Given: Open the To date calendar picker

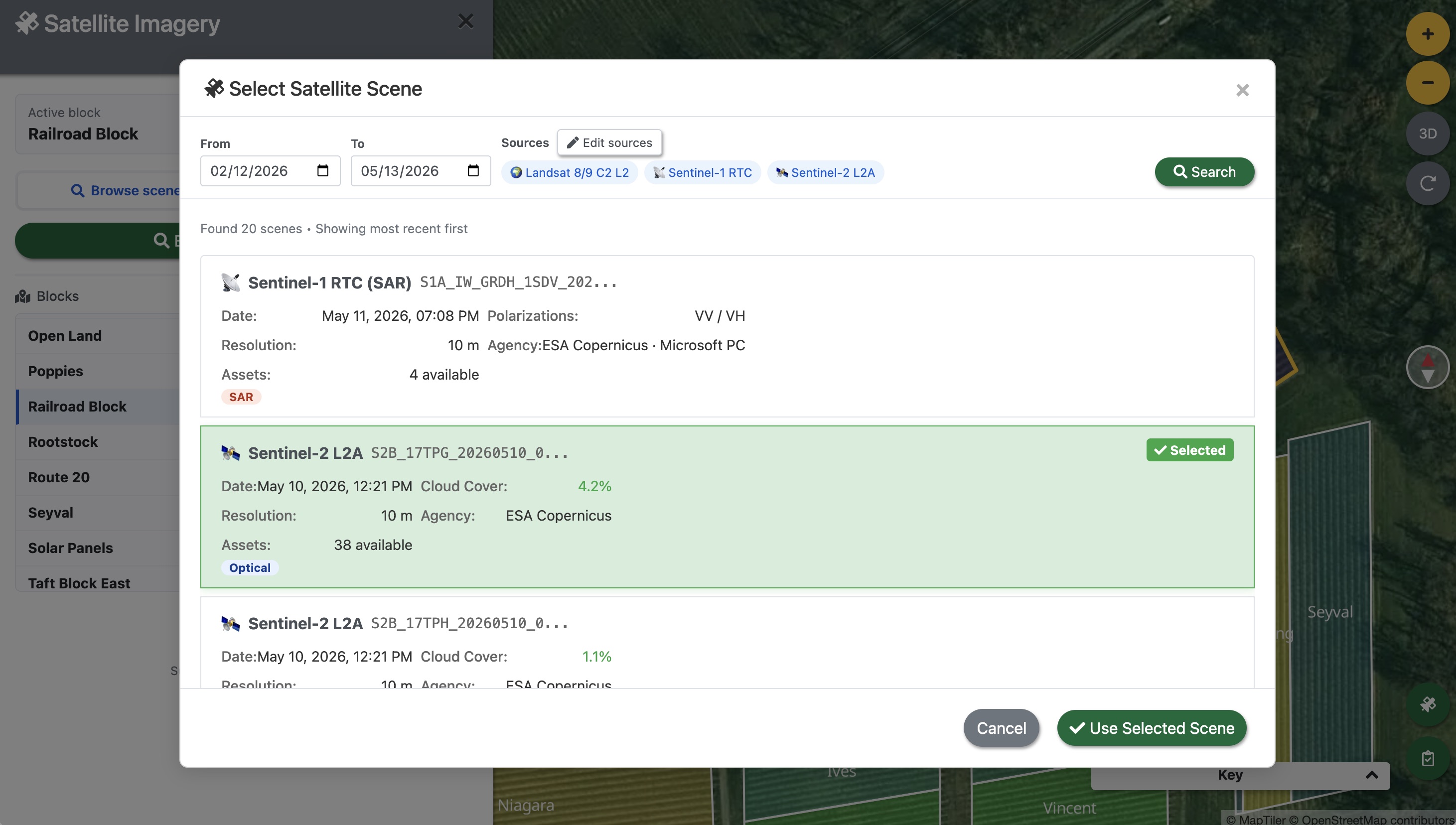Looking at the screenshot, I should tap(473, 170).
